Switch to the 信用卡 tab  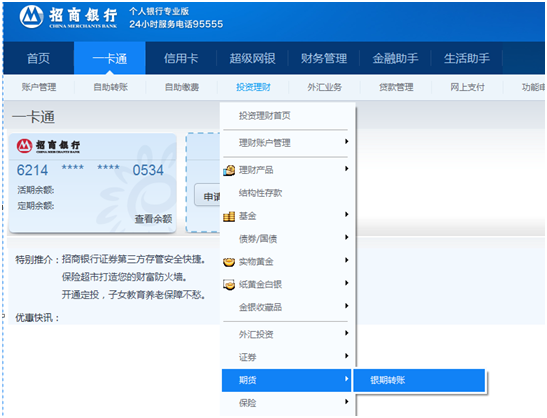tap(181, 58)
